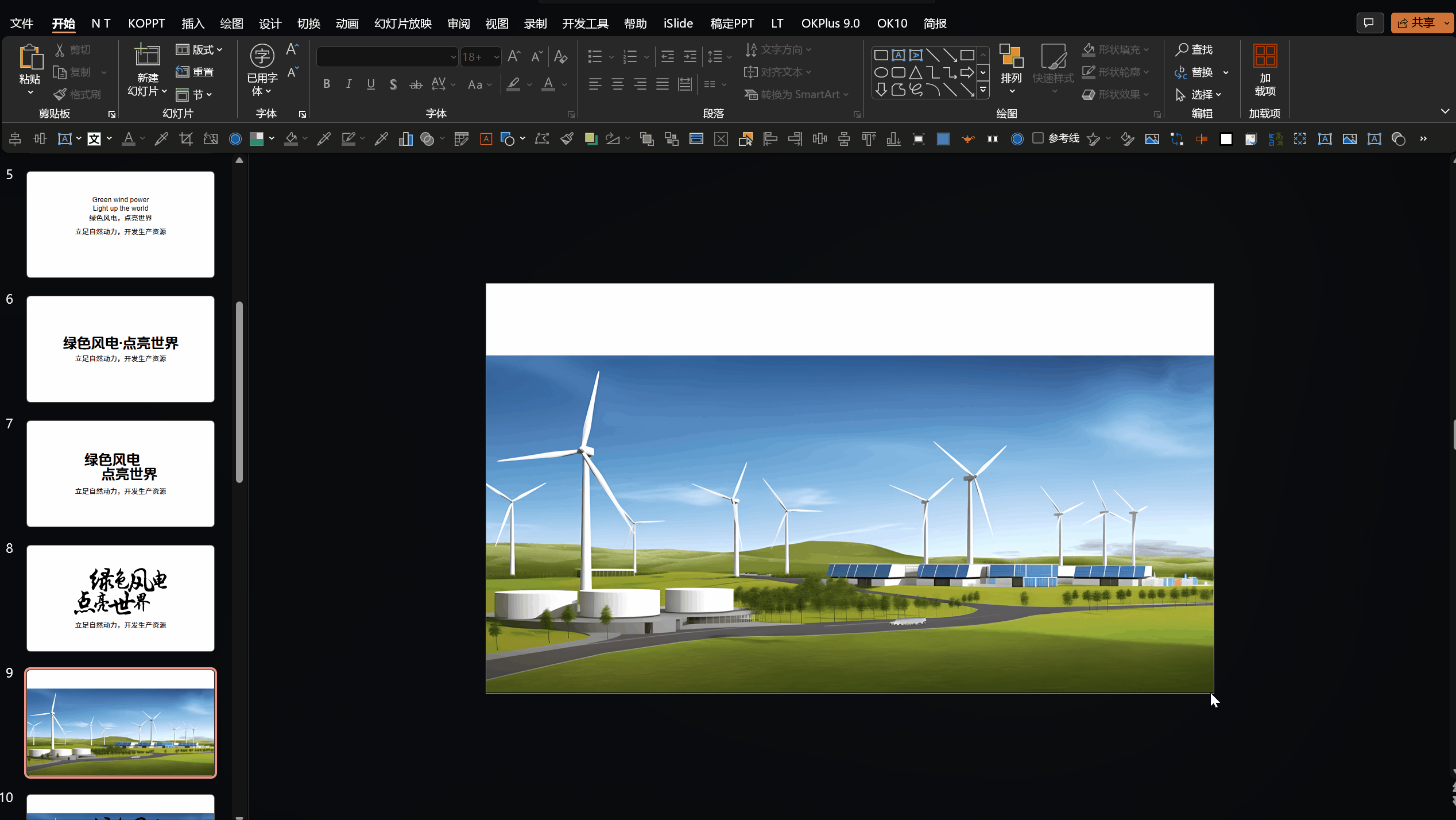Click the Reset (重置) button
The image size is (1456, 820).
coord(195,72)
